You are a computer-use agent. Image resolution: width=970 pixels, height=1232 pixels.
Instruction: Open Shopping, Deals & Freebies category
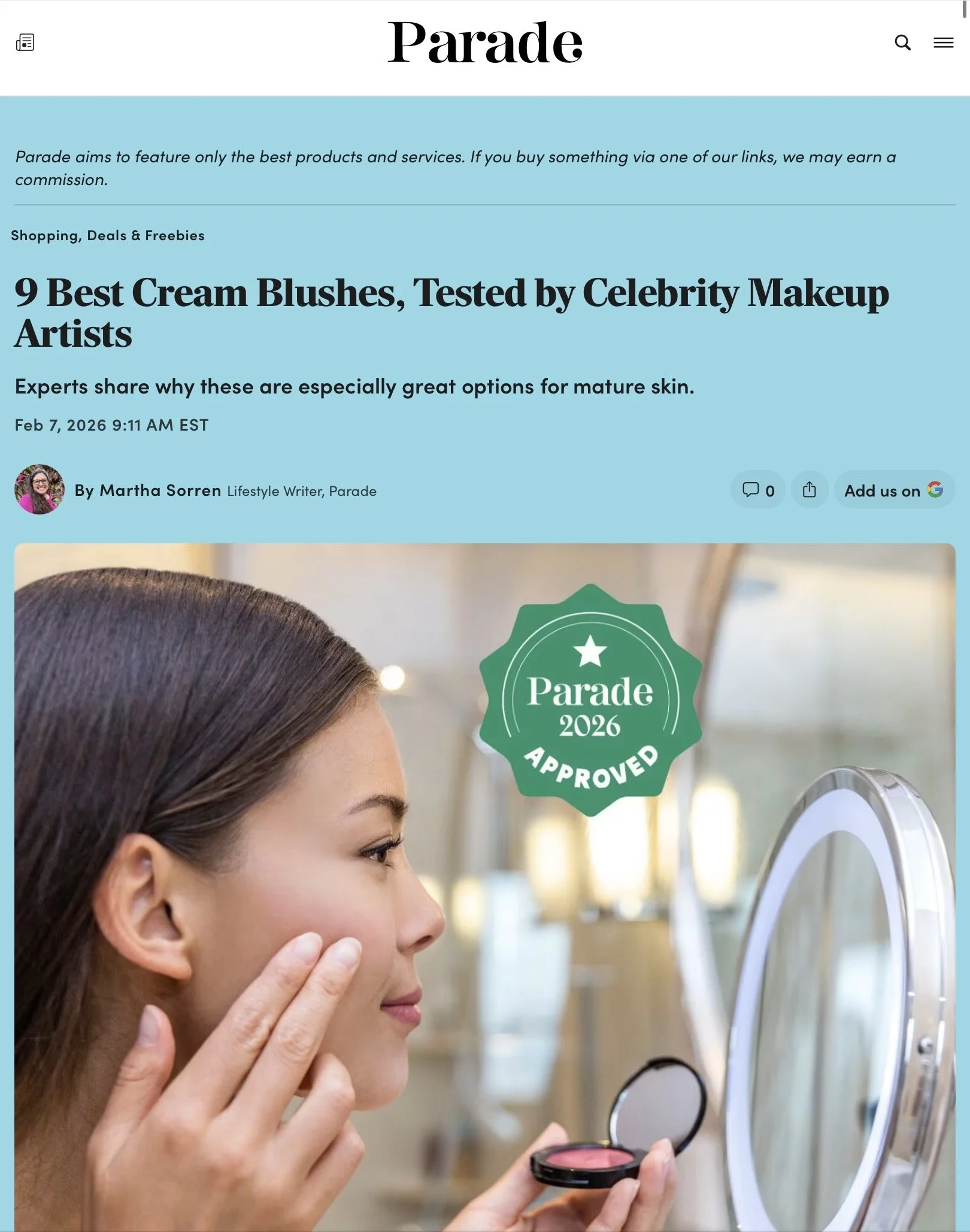coord(108,235)
